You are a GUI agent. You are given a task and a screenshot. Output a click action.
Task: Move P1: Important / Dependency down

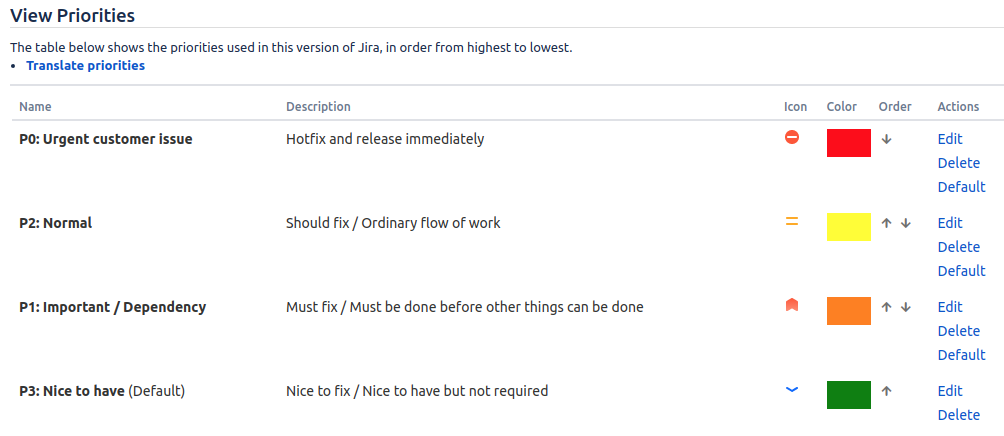(x=905, y=307)
